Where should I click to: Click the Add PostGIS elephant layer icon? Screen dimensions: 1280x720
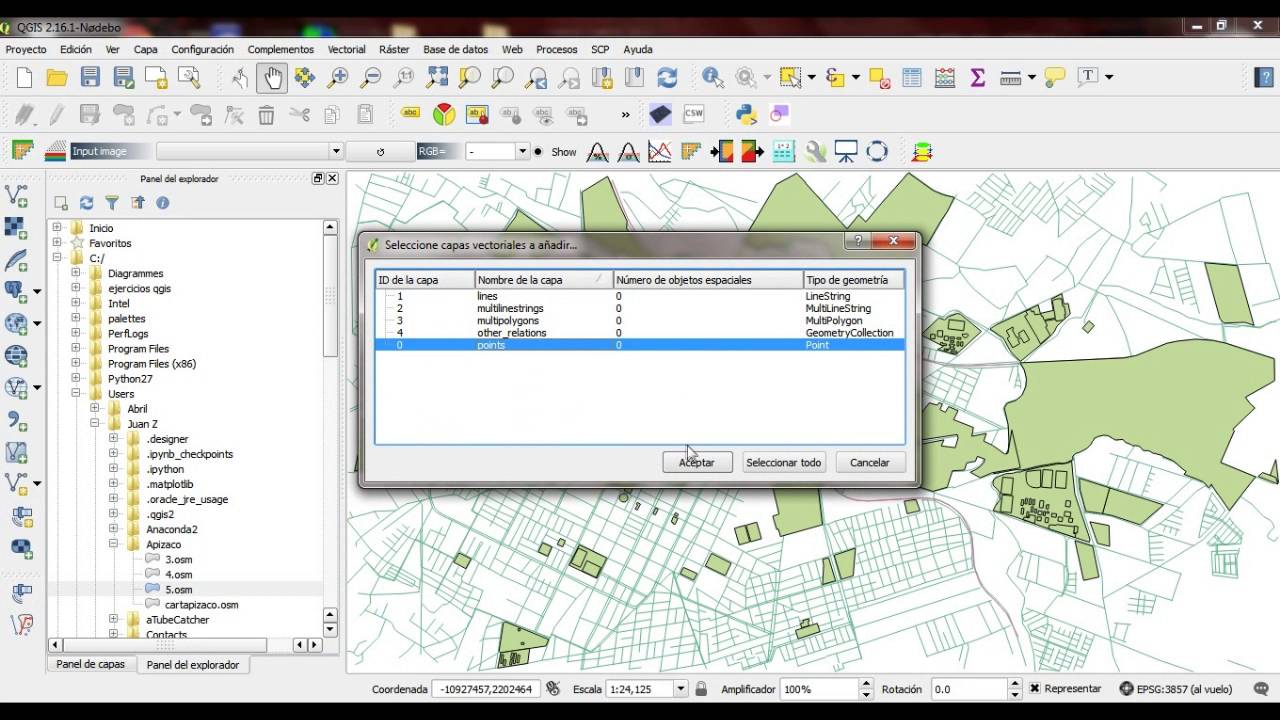pos(16,291)
